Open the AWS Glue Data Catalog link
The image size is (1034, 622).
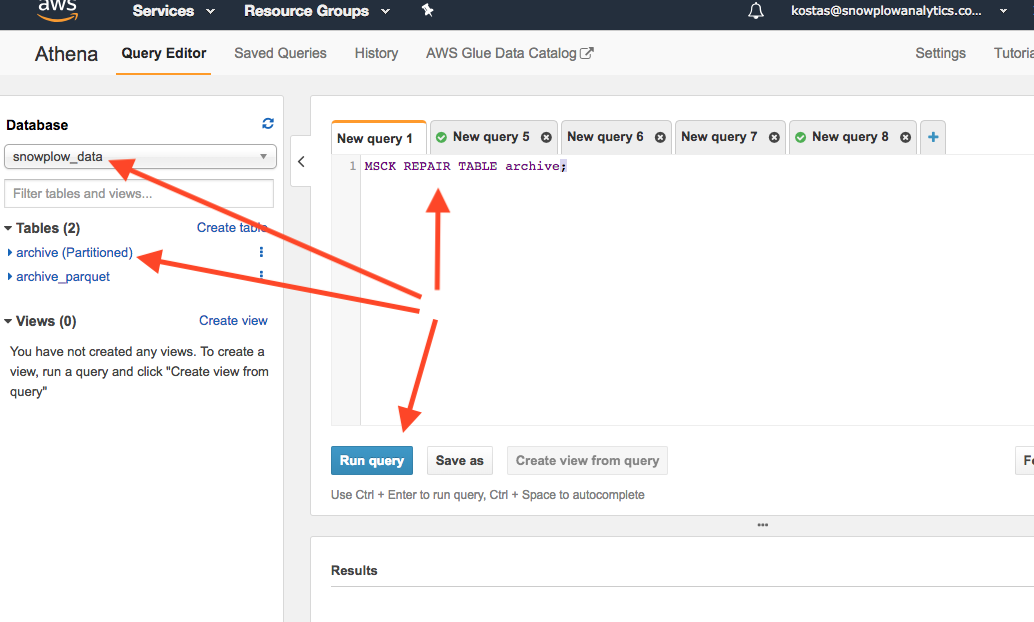509,53
